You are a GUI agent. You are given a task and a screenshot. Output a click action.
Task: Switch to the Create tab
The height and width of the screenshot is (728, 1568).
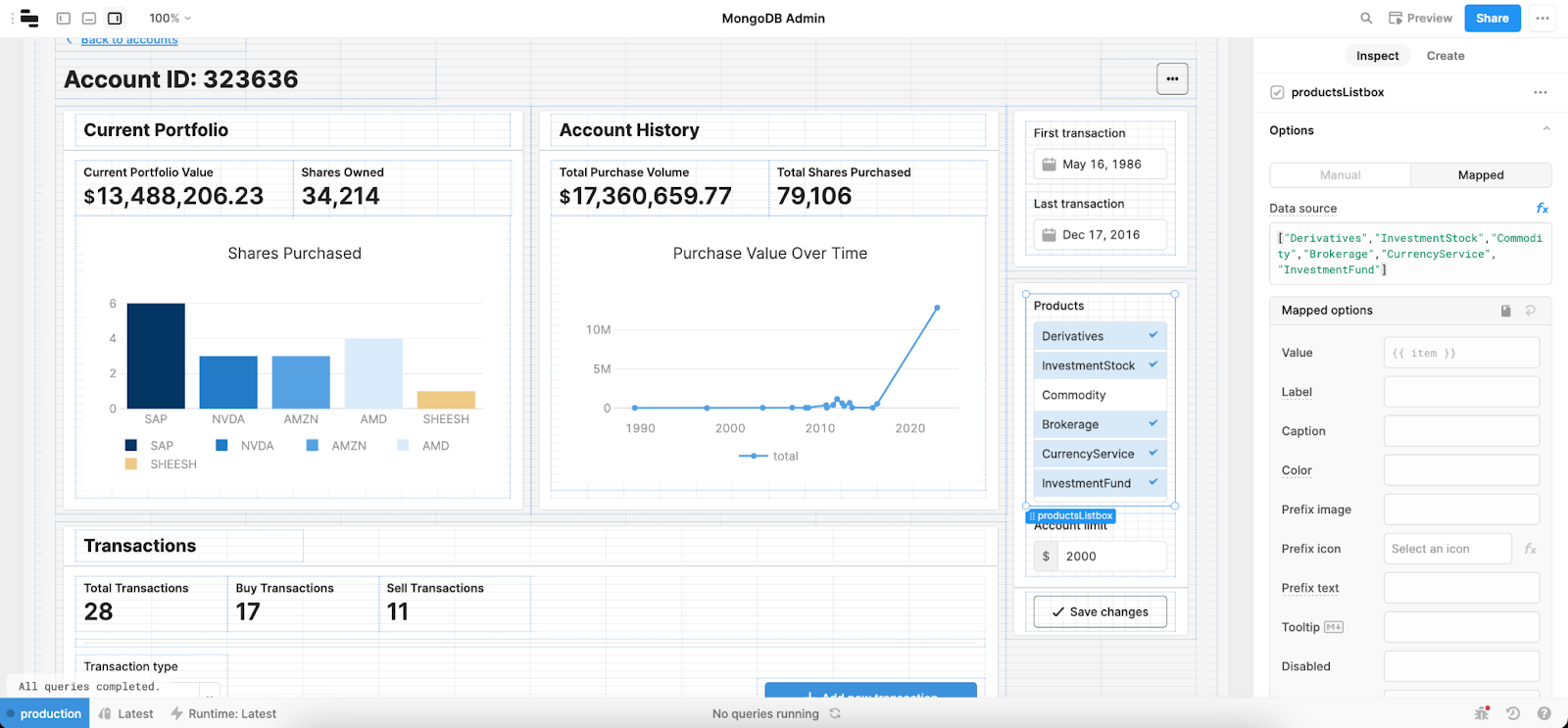click(x=1445, y=56)
